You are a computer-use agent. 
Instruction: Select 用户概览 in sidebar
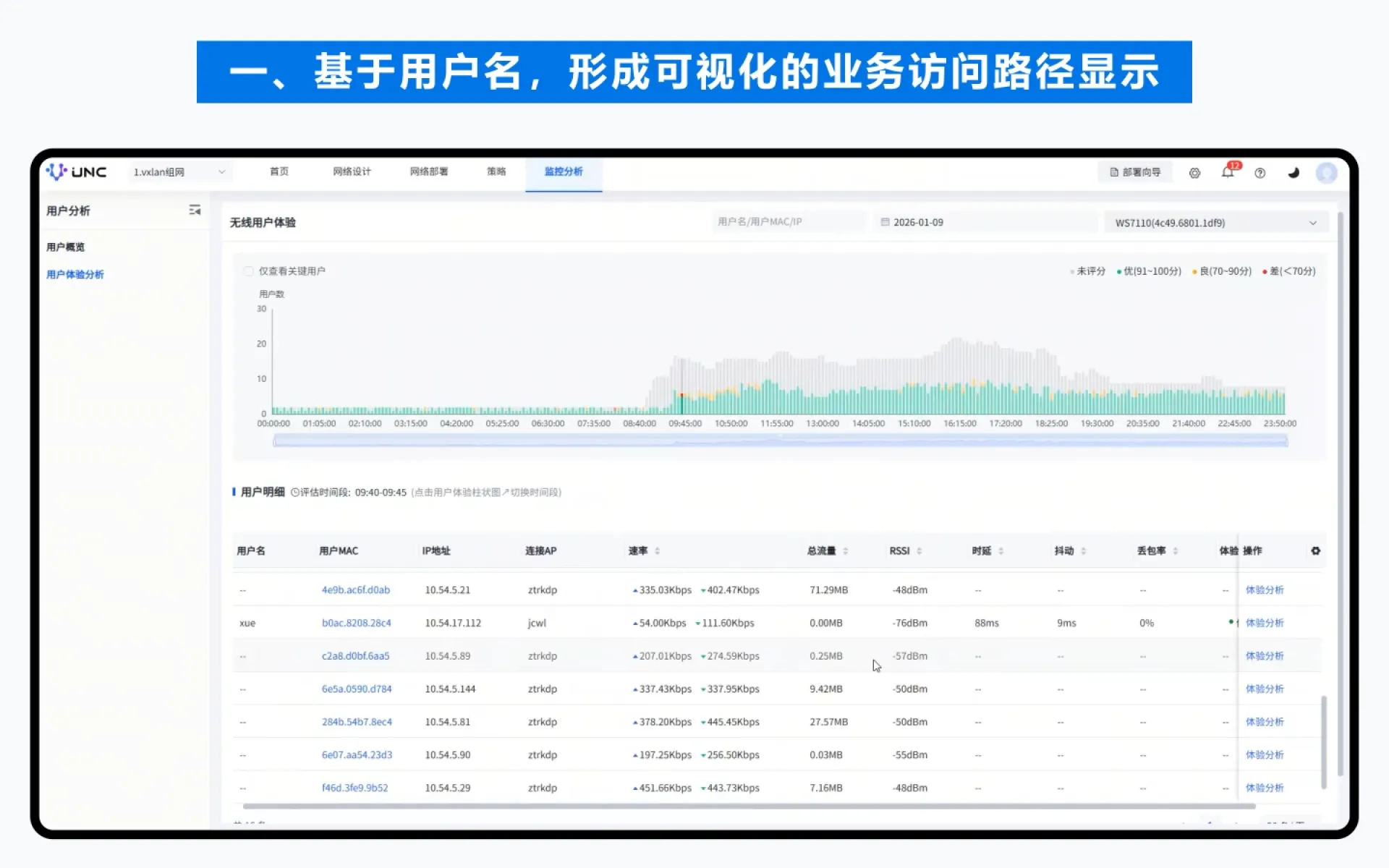[x=65, y=247]
